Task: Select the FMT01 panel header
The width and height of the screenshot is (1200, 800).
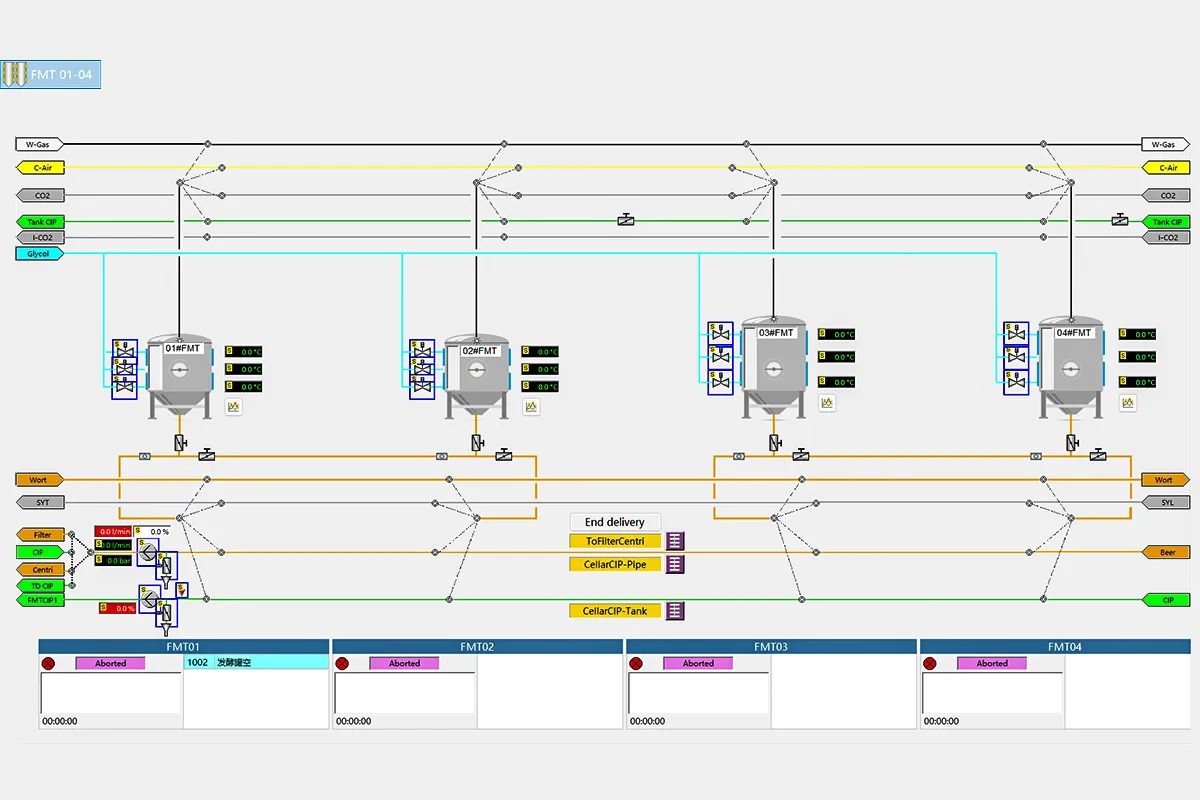Action: (184, 647)
